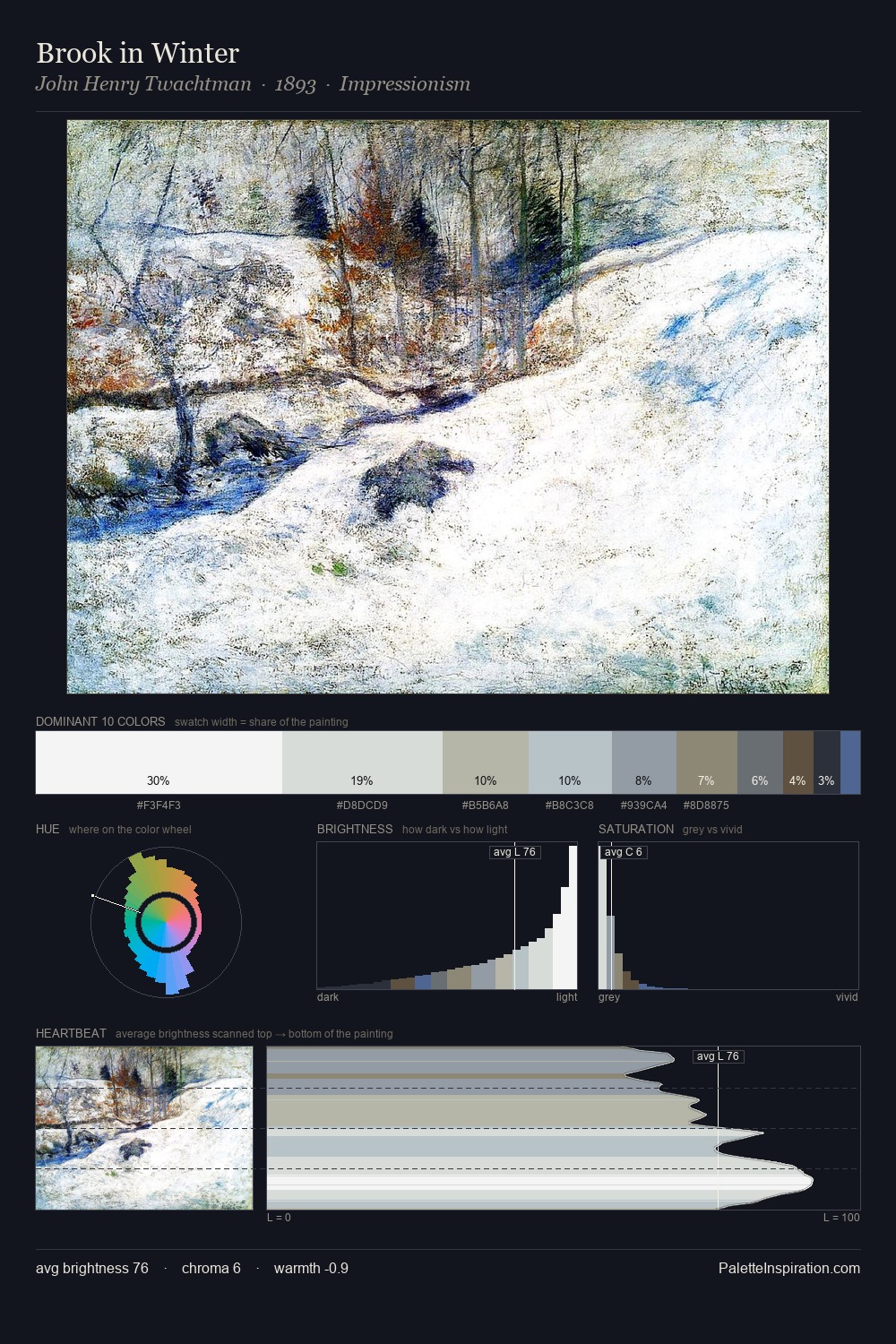Image resolution: width=896 pixels, height=1344 pixels.
Task: Choose the 3% near-black swatch
Action: tap(827, 762)
